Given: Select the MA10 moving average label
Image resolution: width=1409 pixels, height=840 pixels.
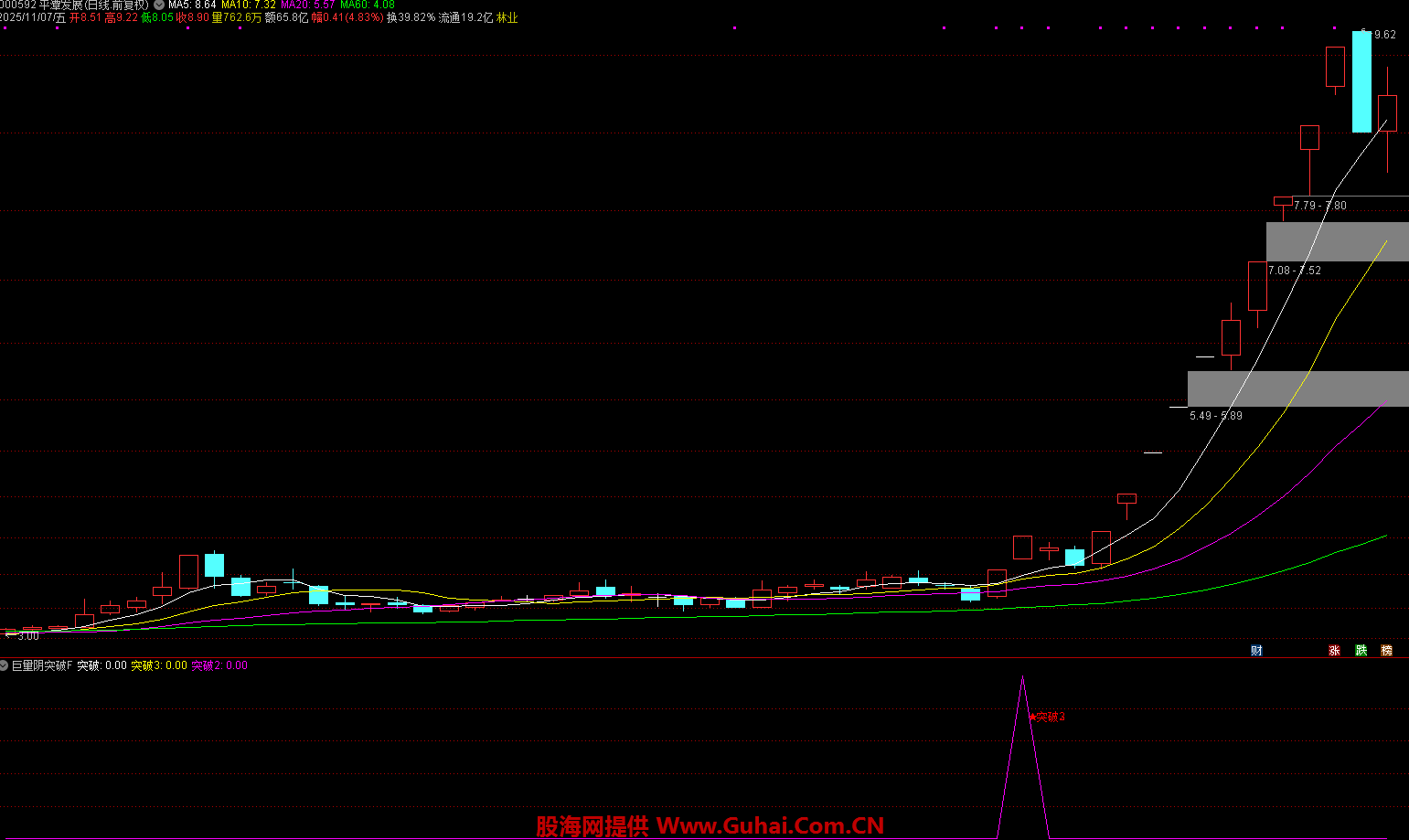Looking at the screenshot, I should (248, 5).
